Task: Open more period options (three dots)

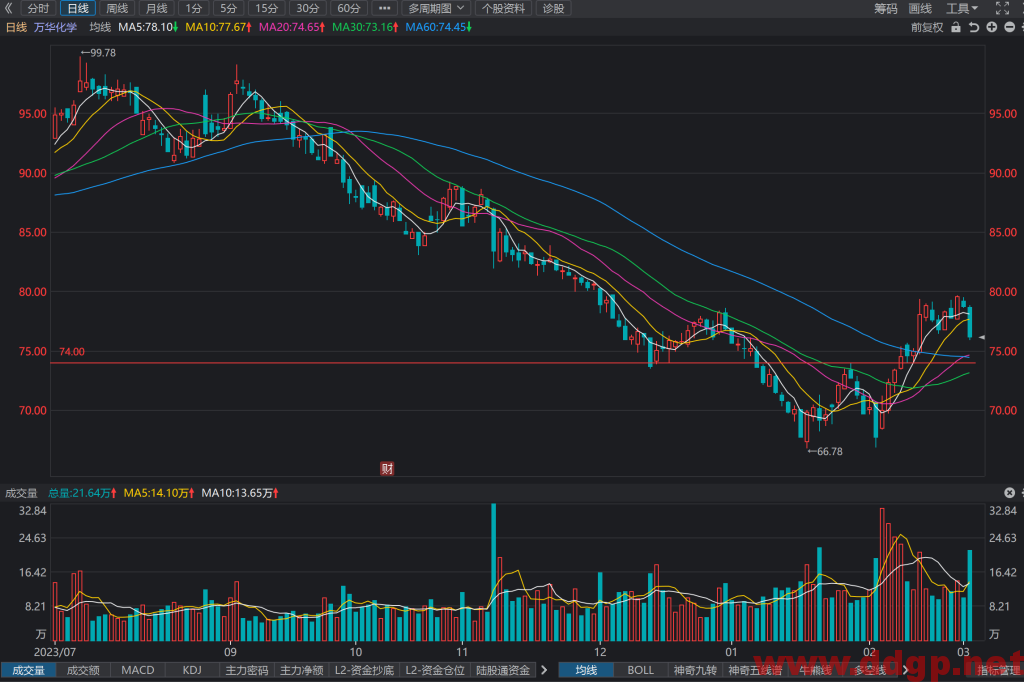Action: [384, 8]
